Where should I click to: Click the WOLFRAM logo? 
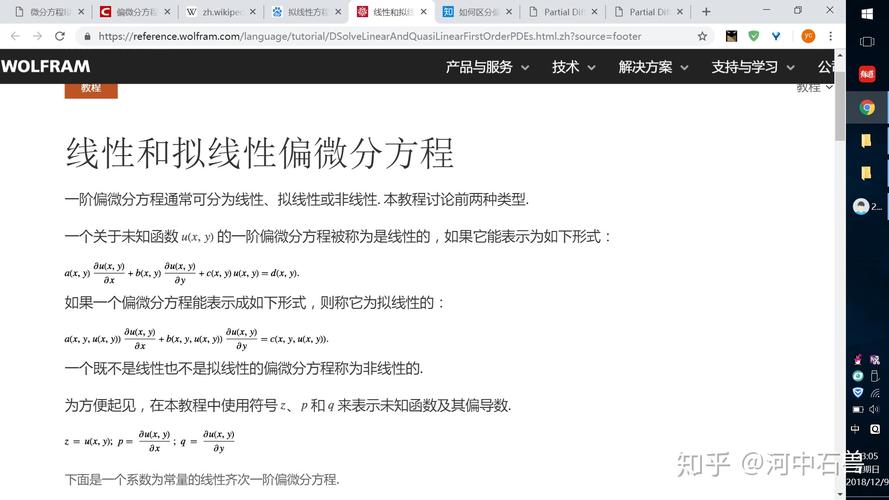click(45, 66)
